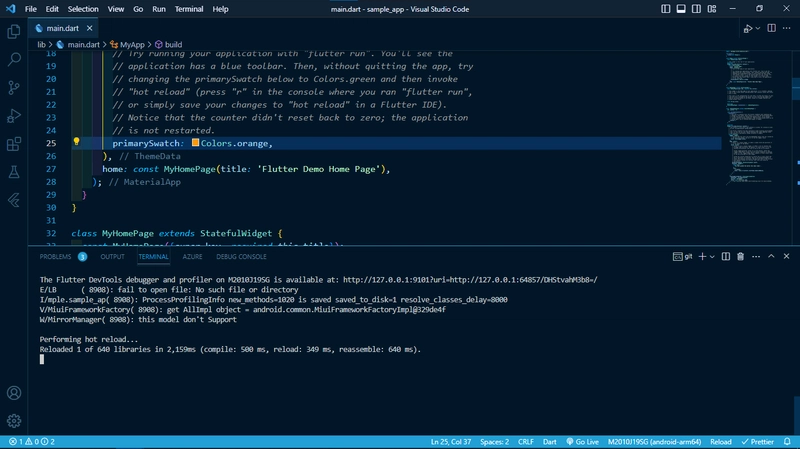Viewport: 800px width, 449px height.
Task: Split the terminal pane
Action: pos(724,256)
